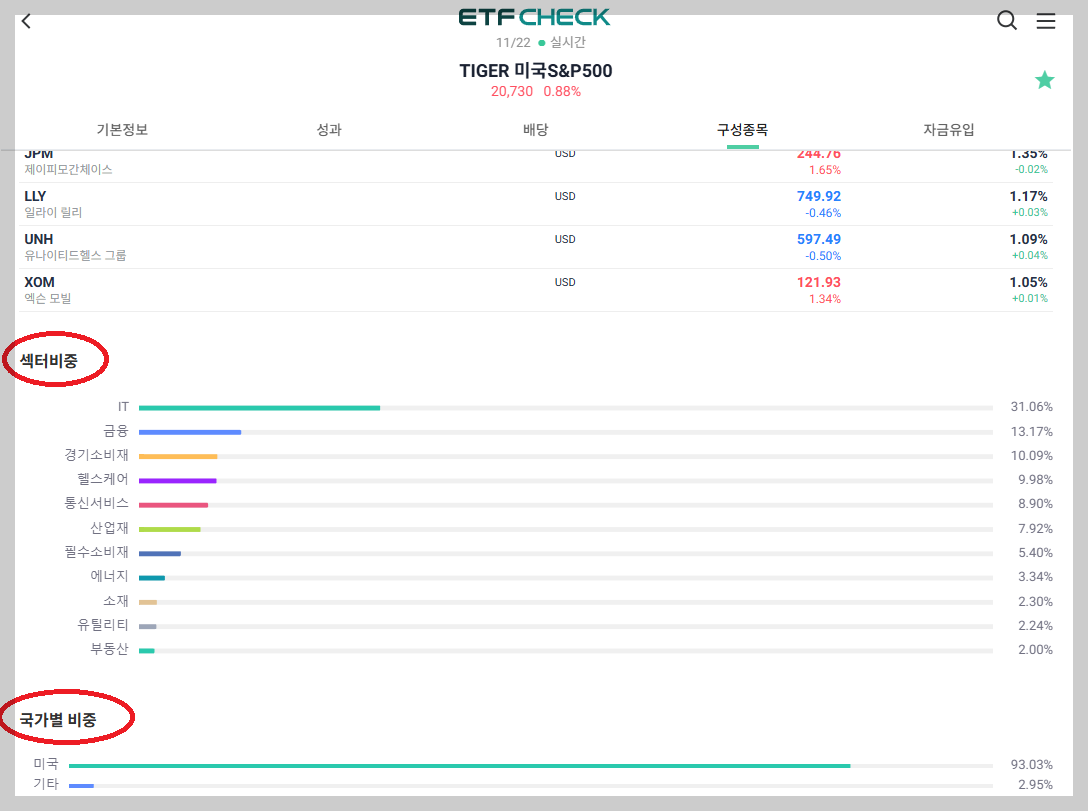The width and height of the screenshot is (1088, 811).
Task: Click the 미국 weight 93.03%
Action: tap(1032, 765)
